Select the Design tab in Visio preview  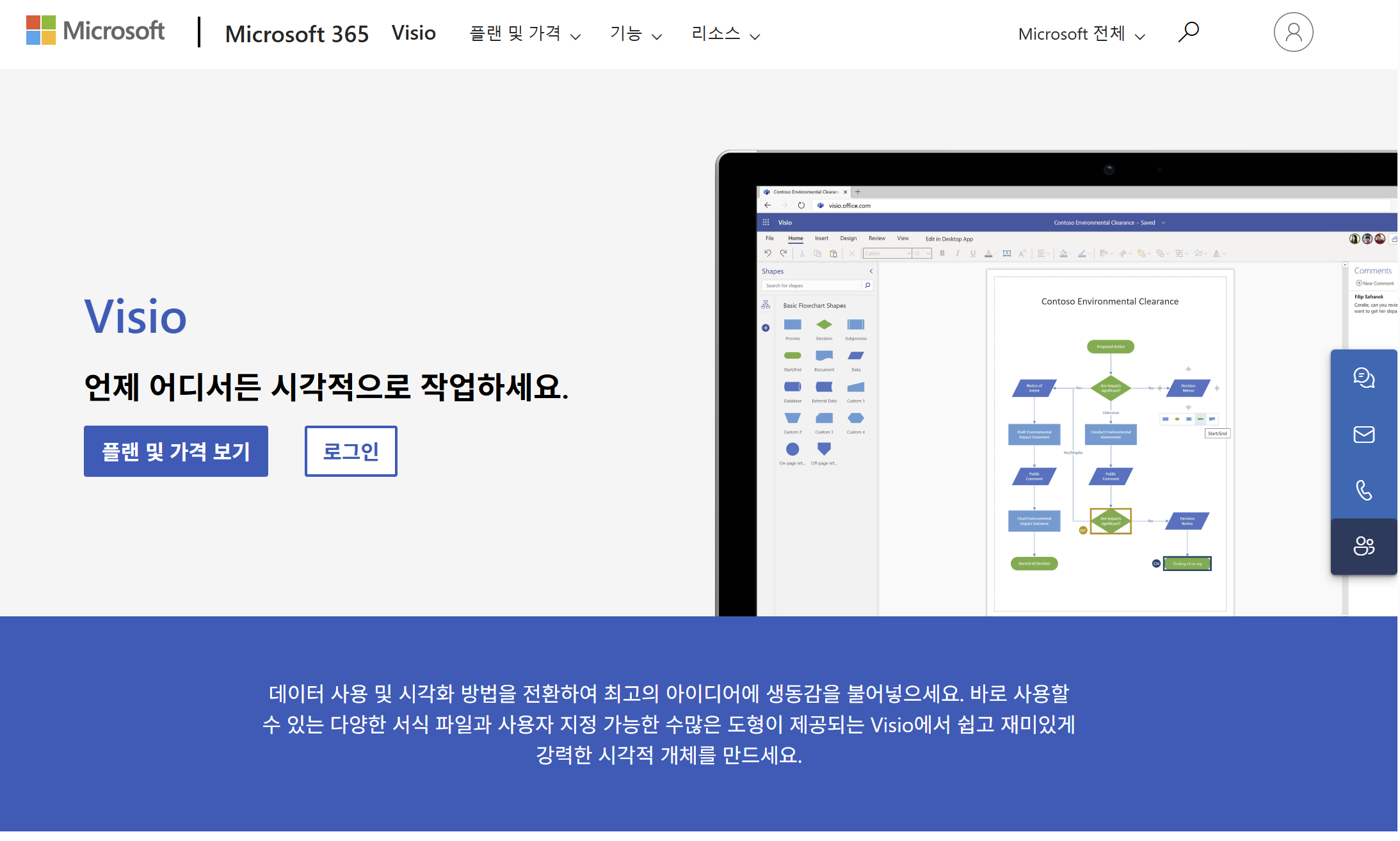coord(848,238)
